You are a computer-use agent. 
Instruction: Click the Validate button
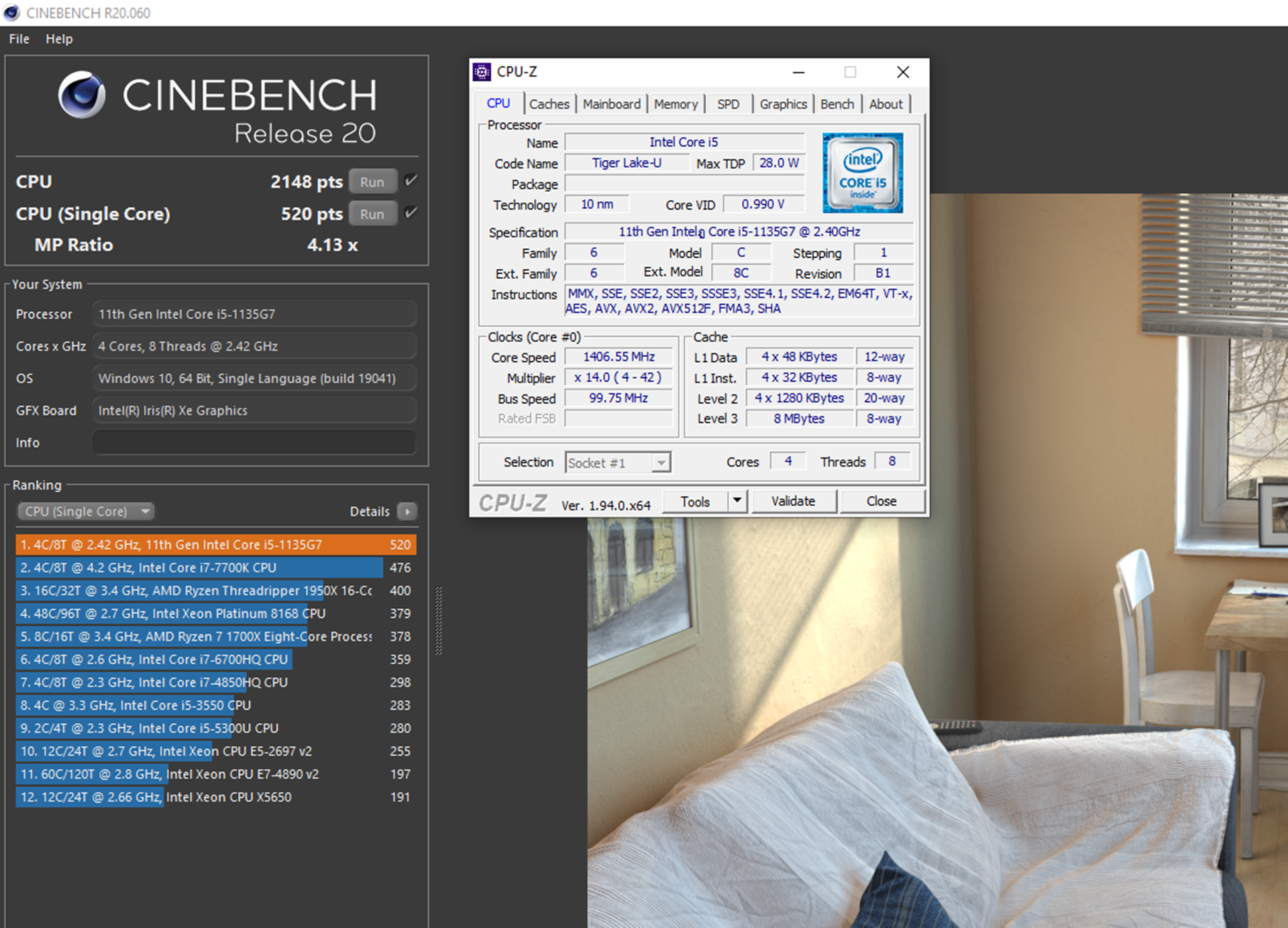tap(794, 501)
